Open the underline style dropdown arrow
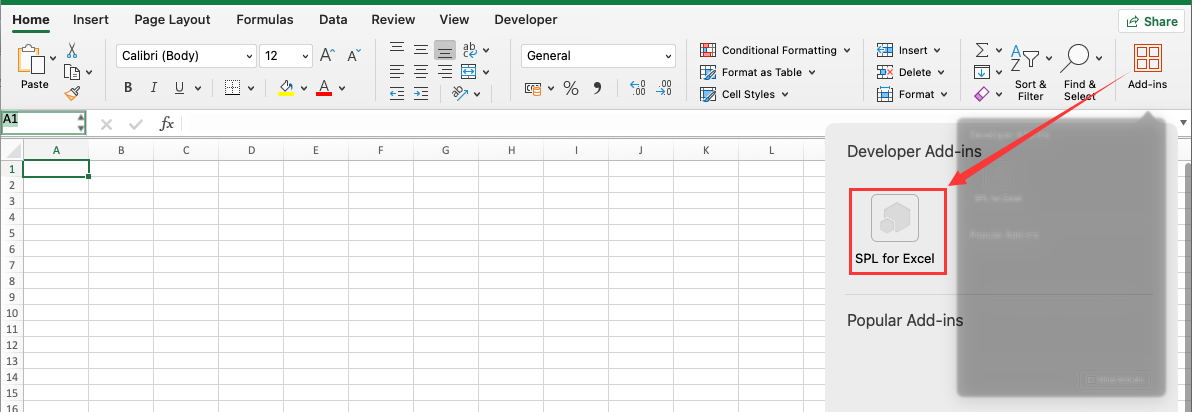Screen dimensions: 1192x412 coord(199,88)
